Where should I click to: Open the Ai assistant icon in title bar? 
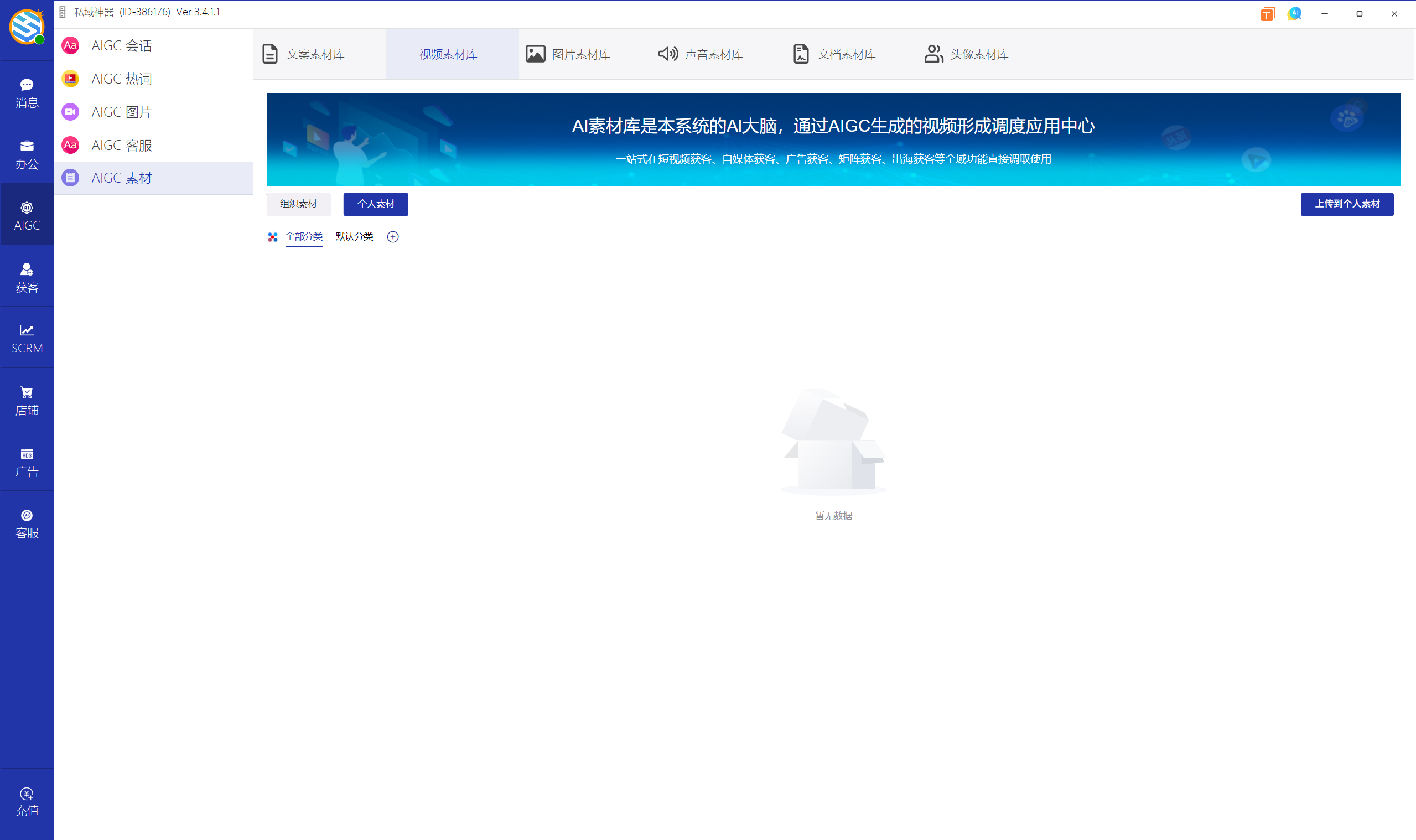(1294, 13)
